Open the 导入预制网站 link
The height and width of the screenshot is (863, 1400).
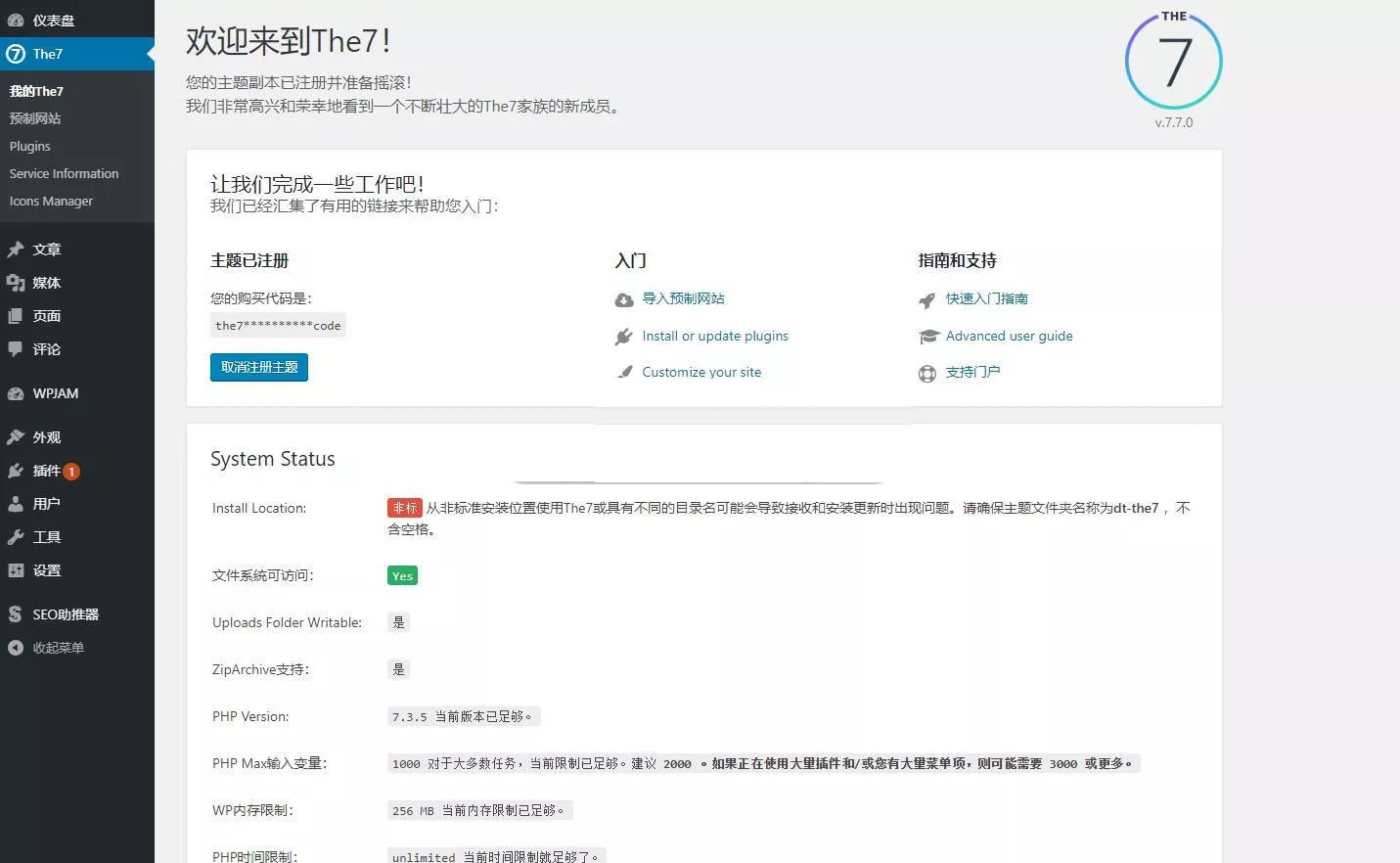683,298
